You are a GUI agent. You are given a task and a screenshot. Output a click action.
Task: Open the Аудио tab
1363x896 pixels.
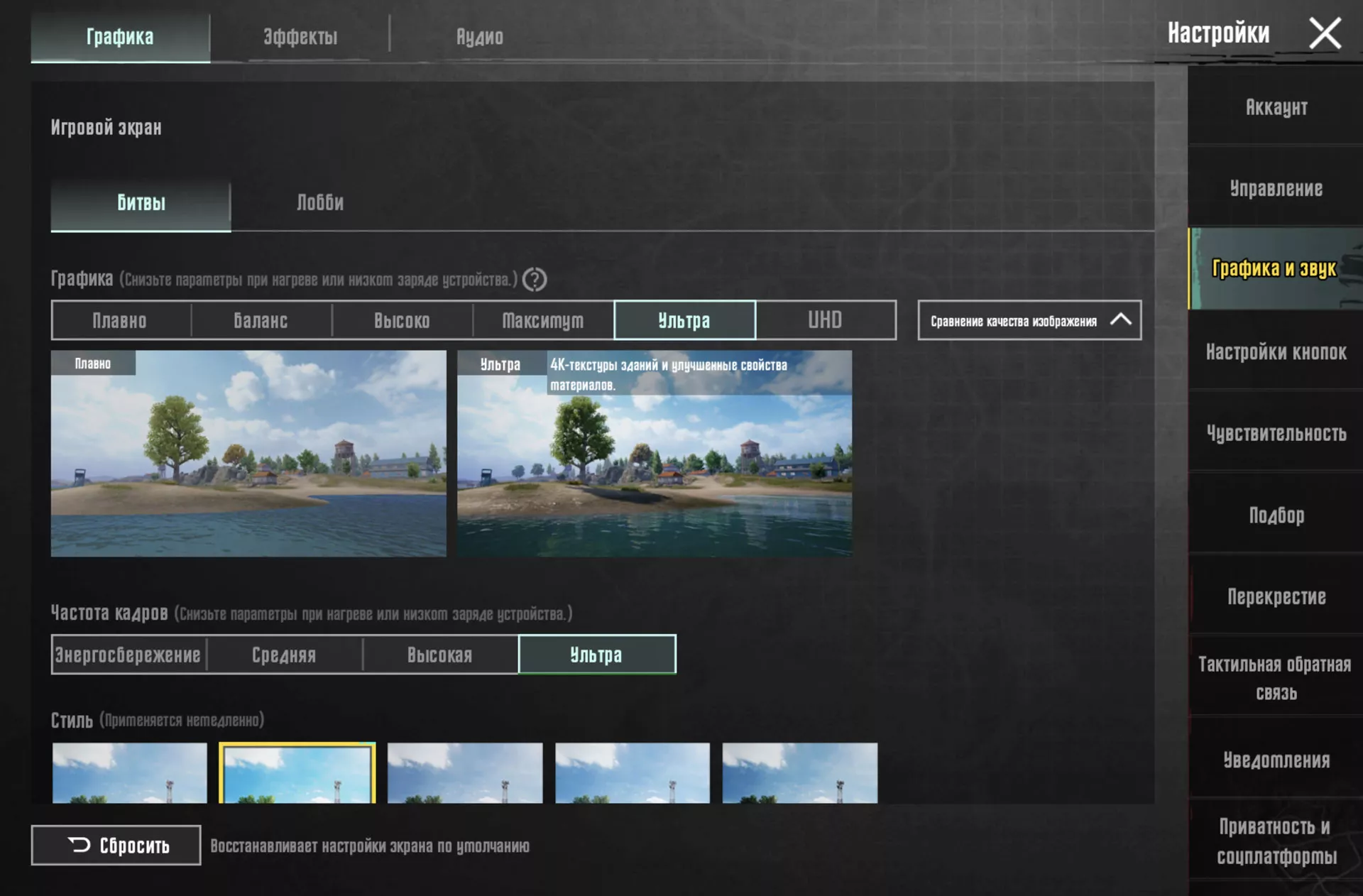[480, 37]
